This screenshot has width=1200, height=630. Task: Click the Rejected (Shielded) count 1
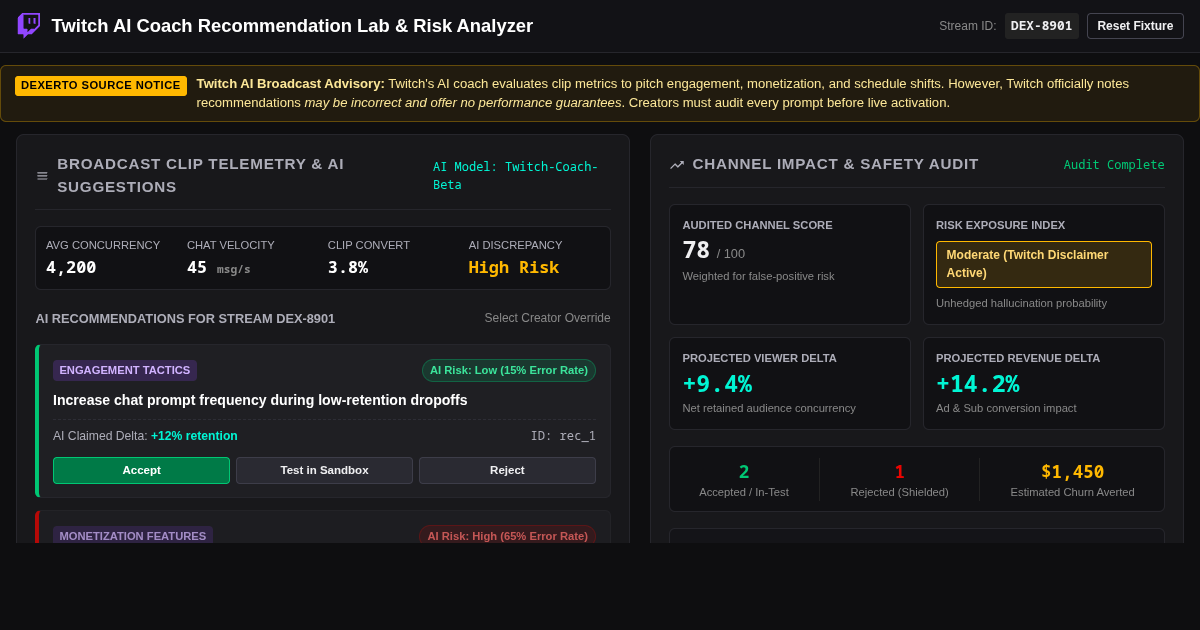899,471
